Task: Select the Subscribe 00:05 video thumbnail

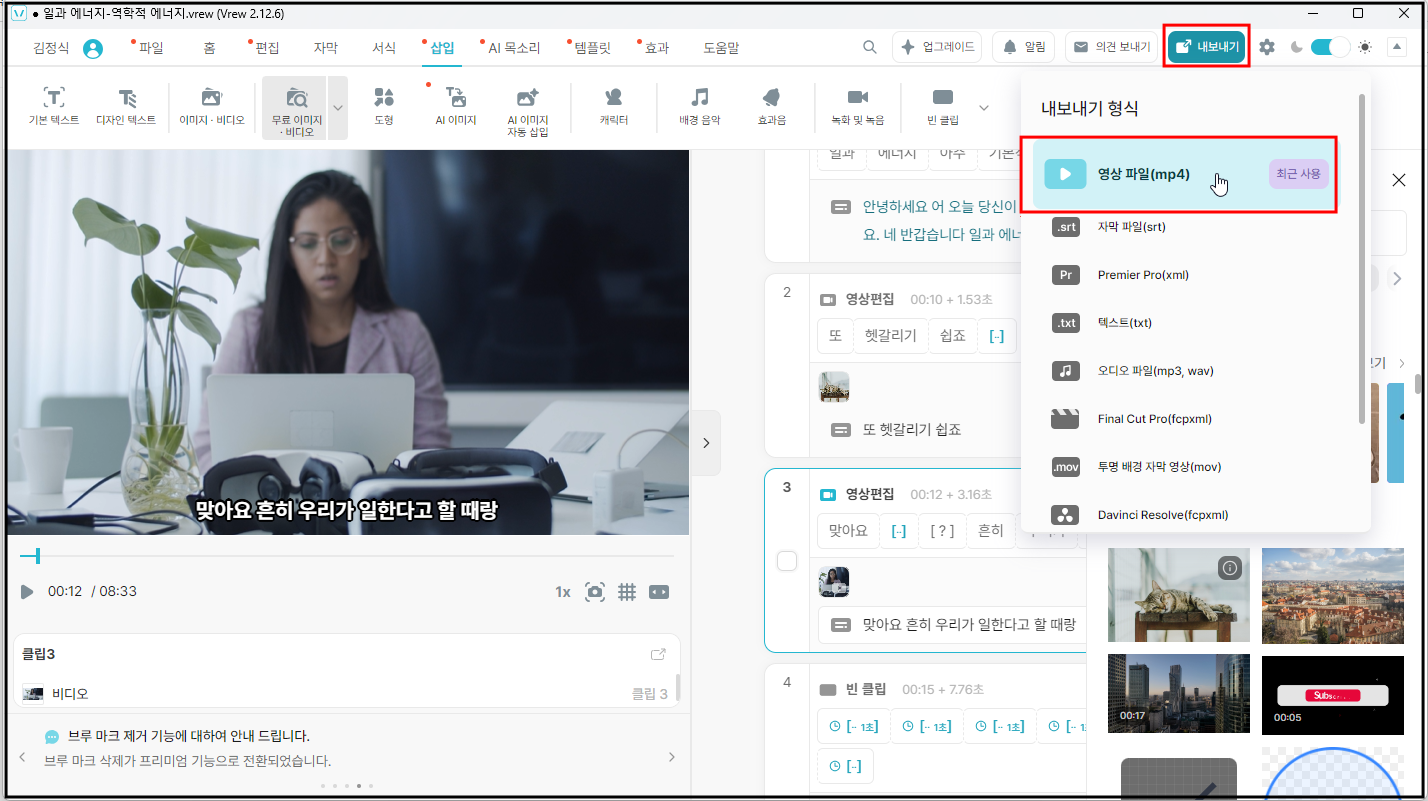Action: (1333, 694)
